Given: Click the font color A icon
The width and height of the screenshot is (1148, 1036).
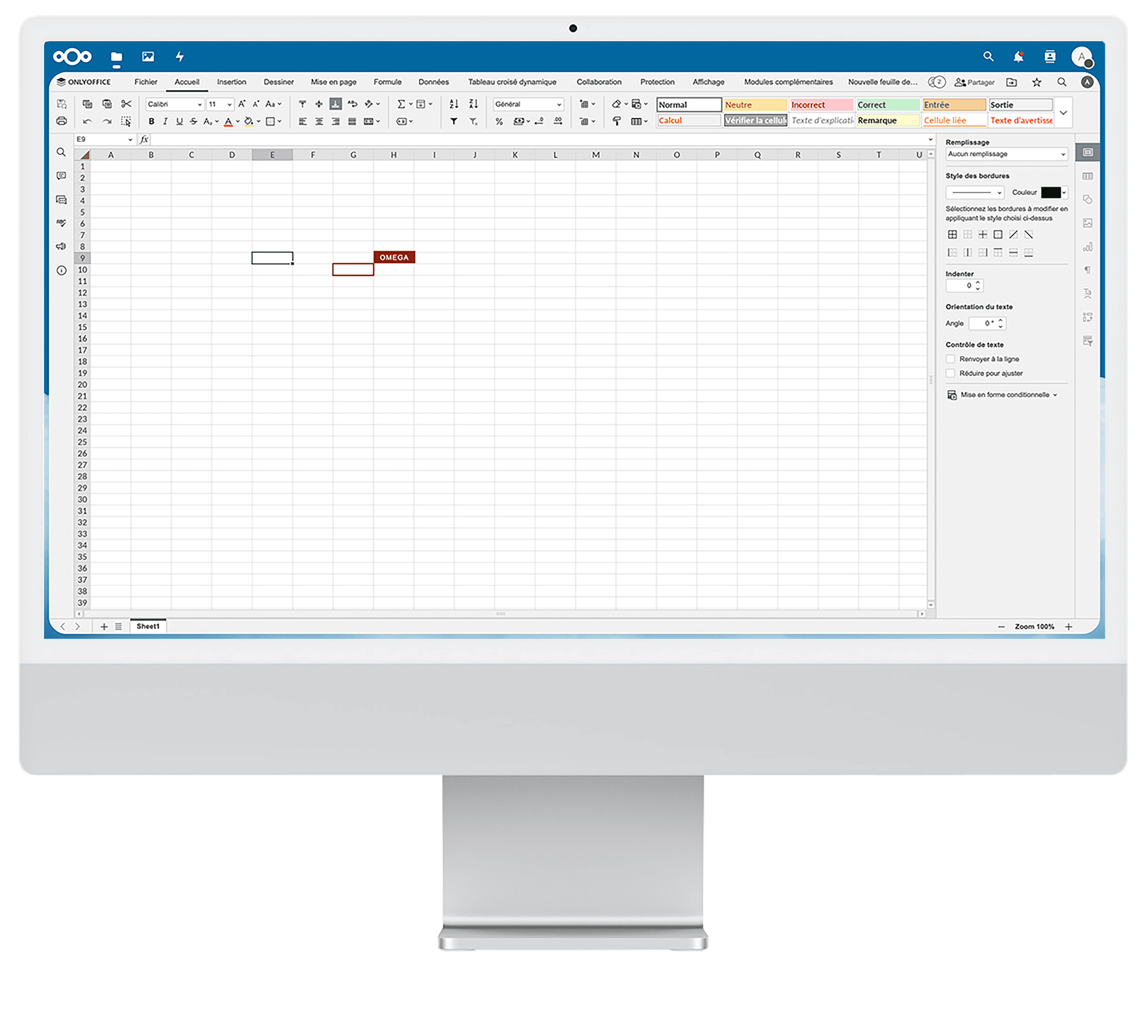Looking at the screenshot, I should [228, 121].
